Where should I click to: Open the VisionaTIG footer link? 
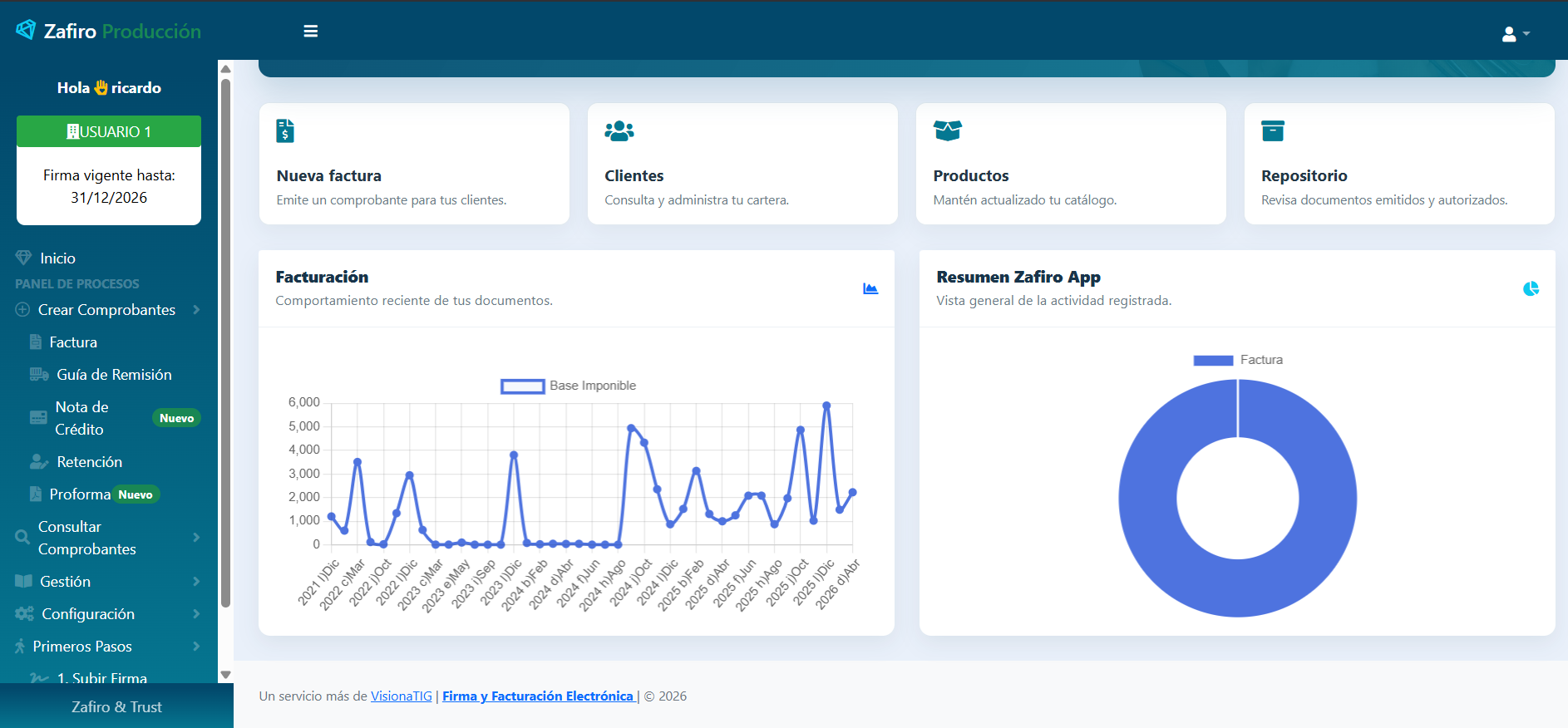point(402,696)
